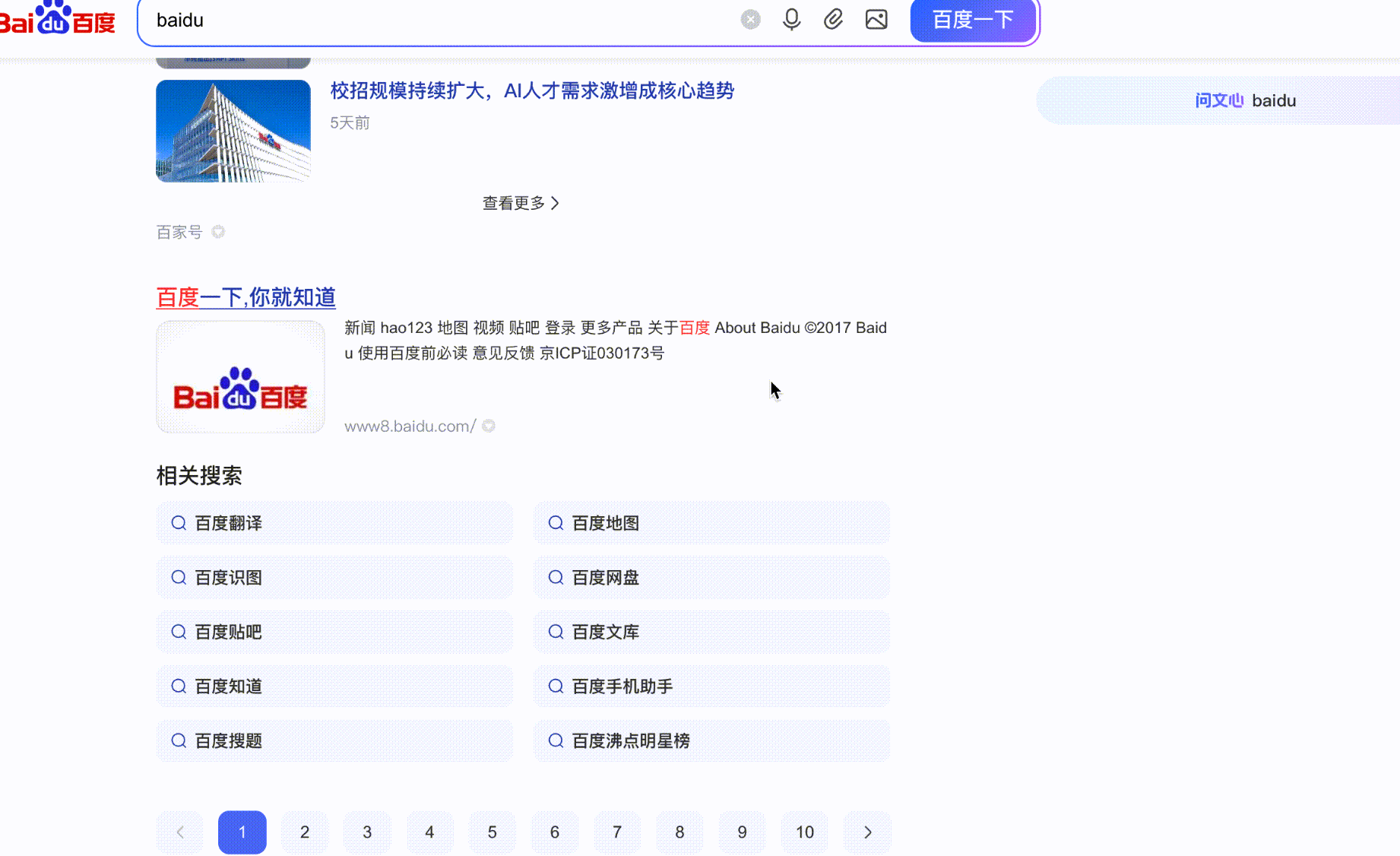Click verified badge beside www8.baidu.com
This screenshot has height=856, width=1400.
pos(489,426)
